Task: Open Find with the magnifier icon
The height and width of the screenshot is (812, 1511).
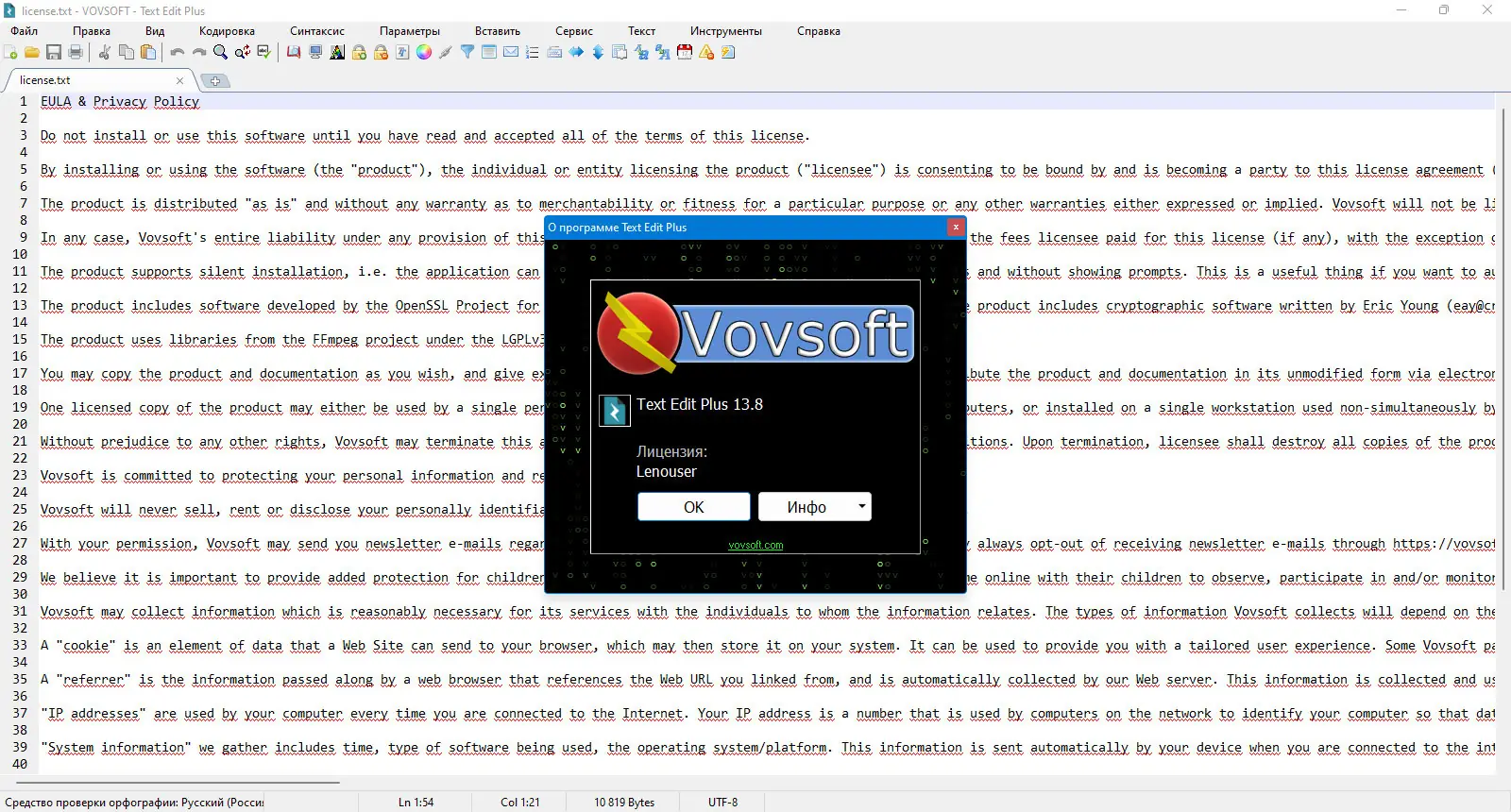Action: tap(221, 53)
